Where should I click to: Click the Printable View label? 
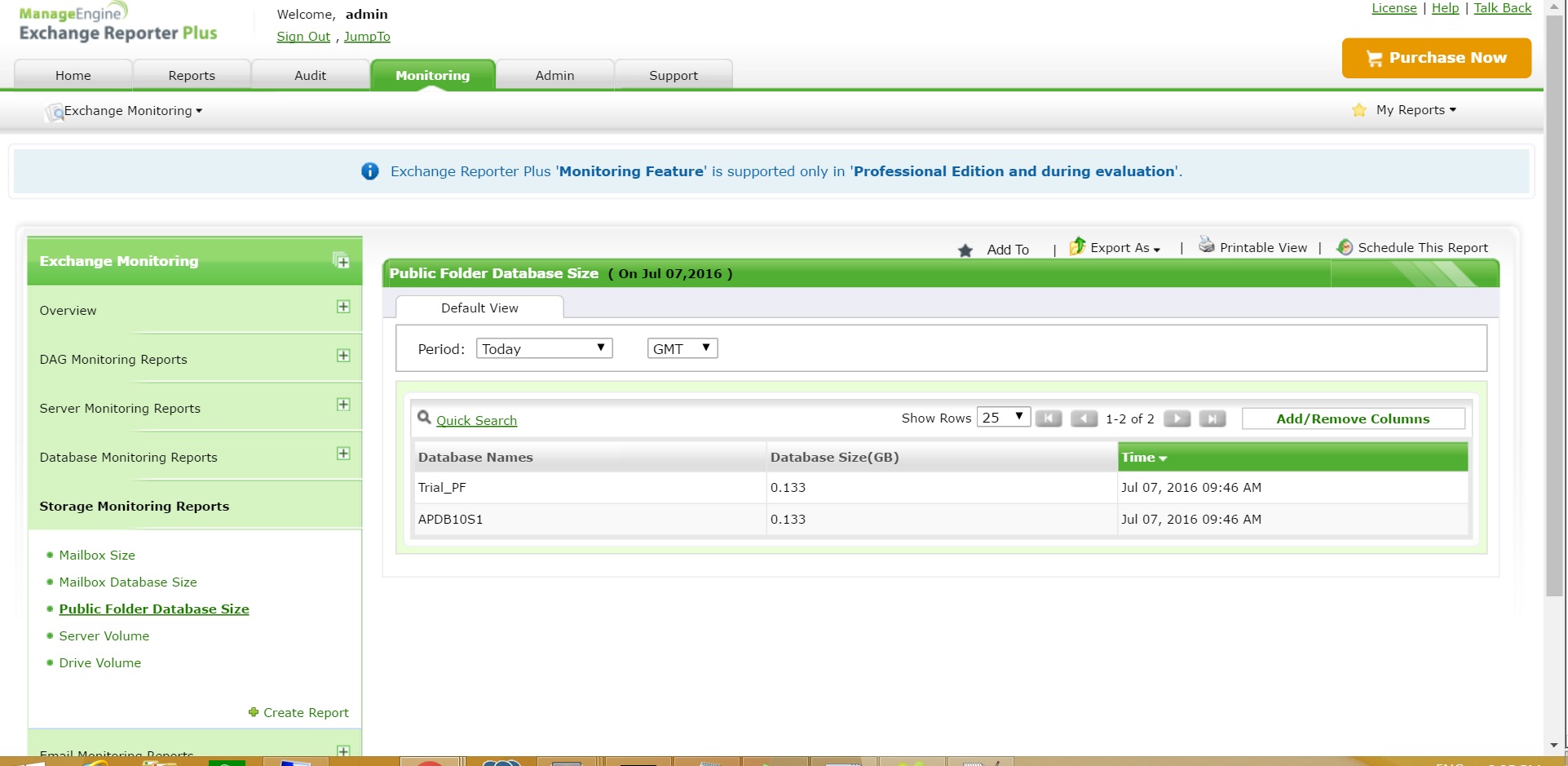[1263, 247]
